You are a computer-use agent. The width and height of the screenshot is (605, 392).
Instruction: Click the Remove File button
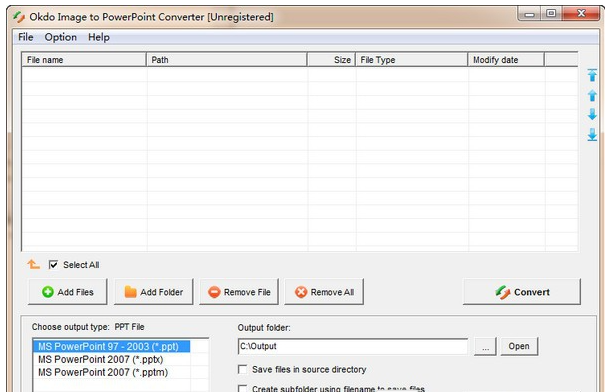239,292
